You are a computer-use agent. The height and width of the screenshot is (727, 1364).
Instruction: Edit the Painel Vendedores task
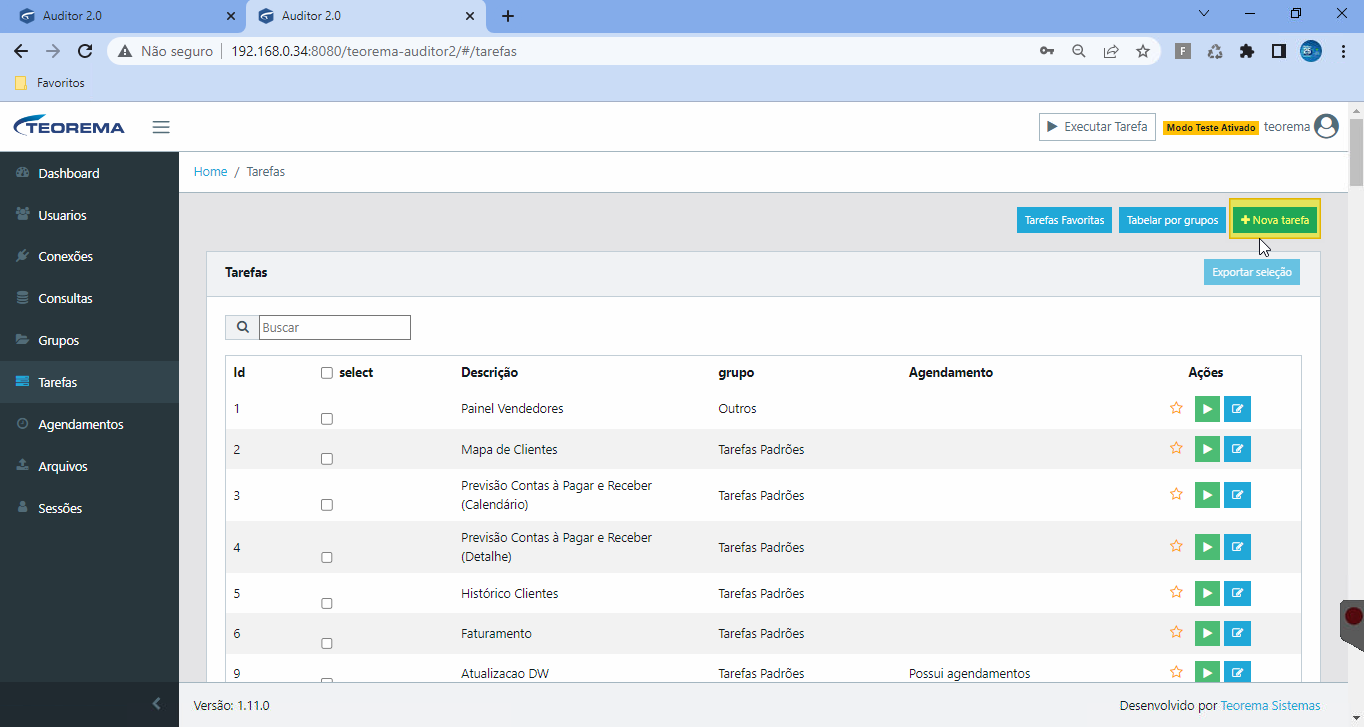click(1237, 409)
